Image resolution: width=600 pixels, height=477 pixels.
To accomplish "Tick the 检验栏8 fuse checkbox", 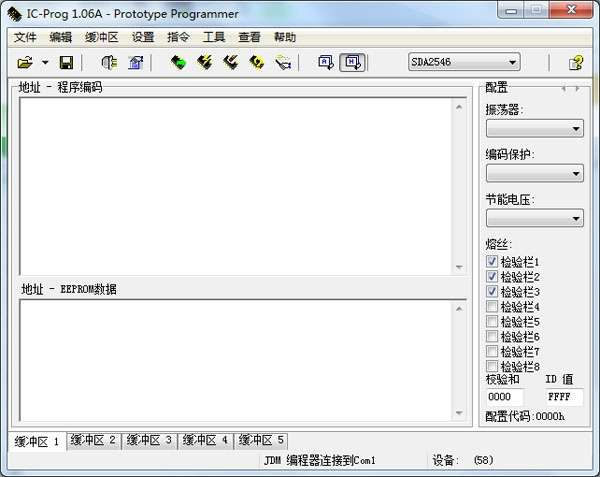I will point(492,366).
